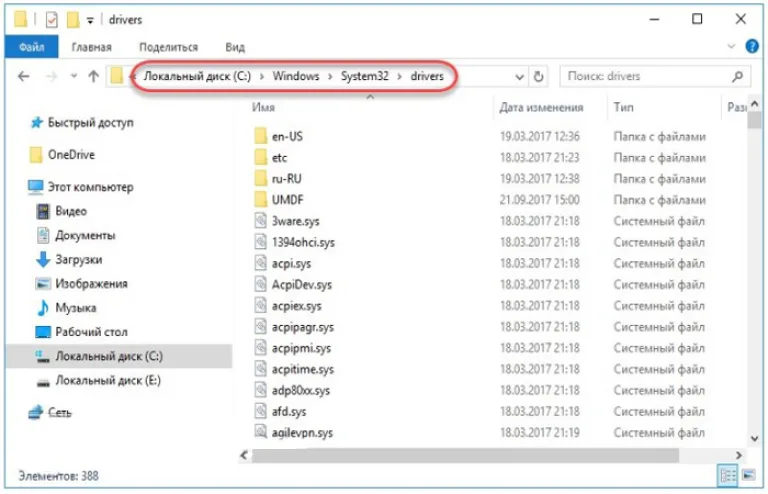Select file adp80xx.sys
Image resolution: width=768 pixels, height=494 pixels.
tap(301, 391)
